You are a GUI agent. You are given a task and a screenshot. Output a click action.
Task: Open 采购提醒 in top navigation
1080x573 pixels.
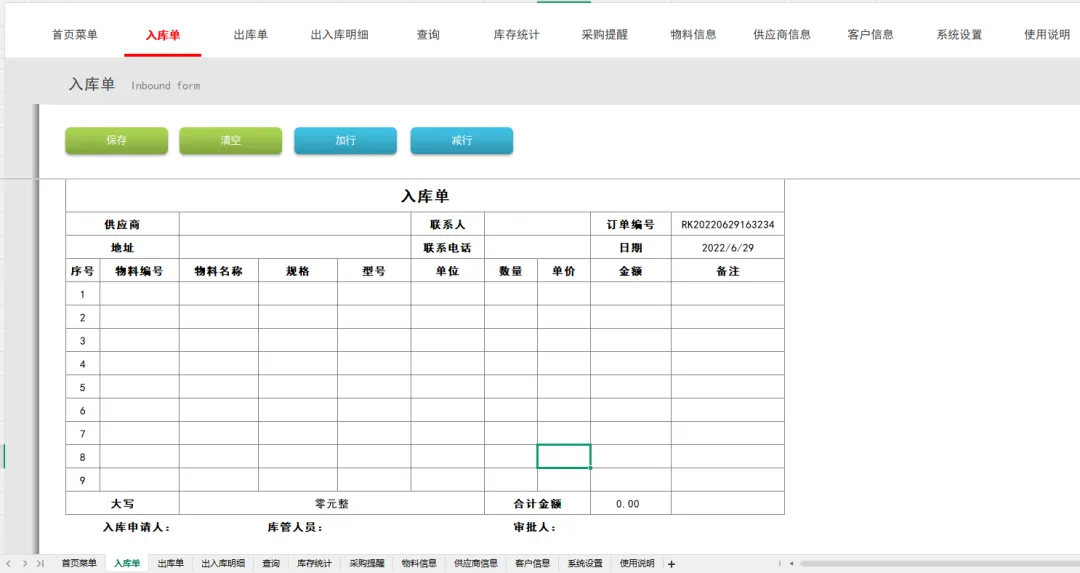click(x=605, y=34)
